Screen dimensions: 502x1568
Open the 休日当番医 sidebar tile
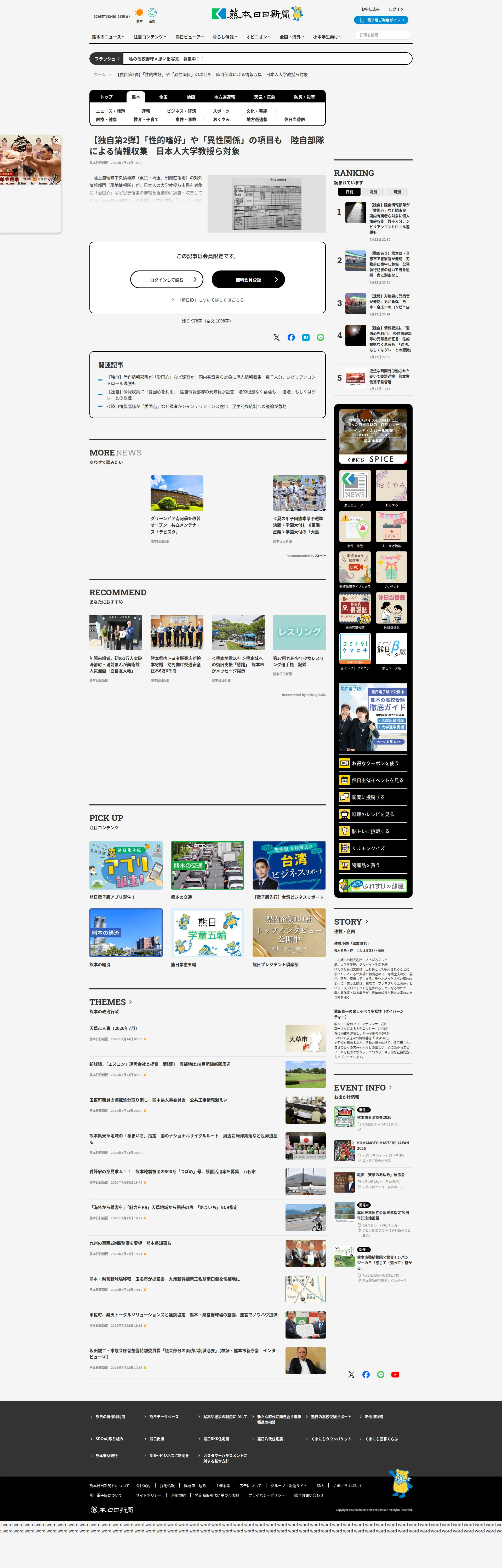point(392,608)
